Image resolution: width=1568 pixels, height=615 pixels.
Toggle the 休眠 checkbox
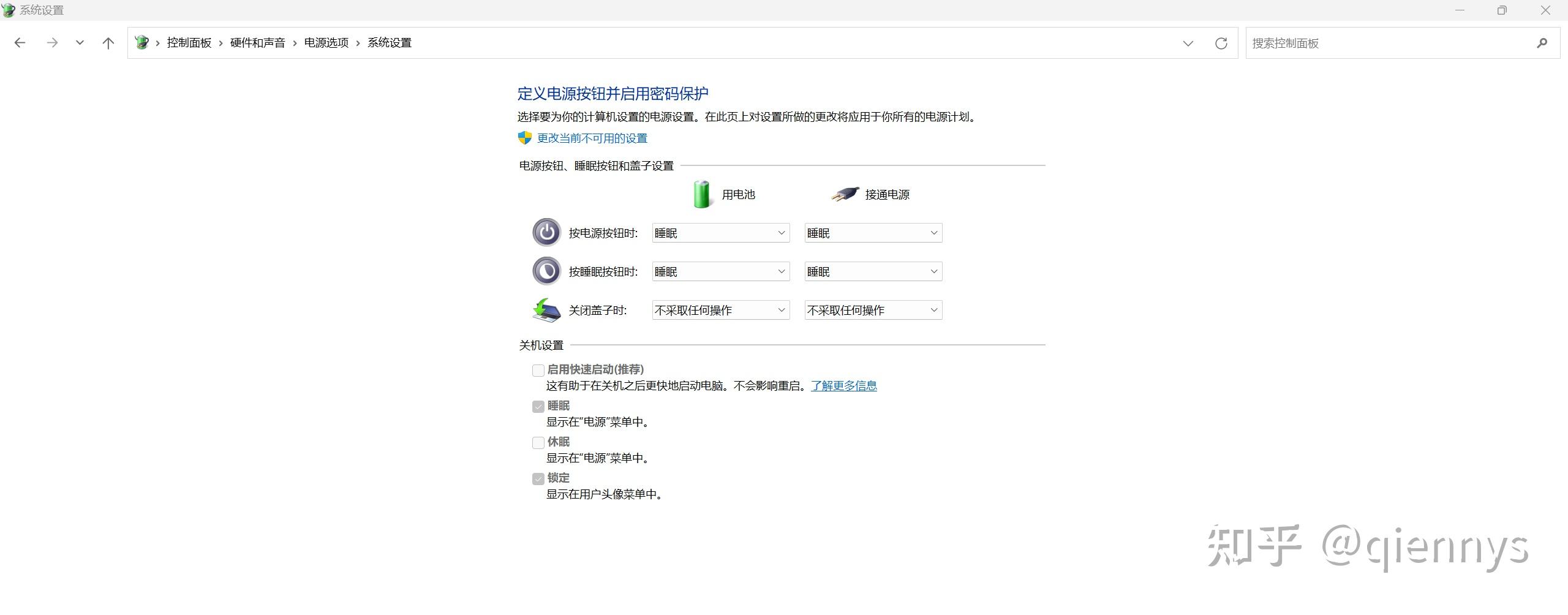538,442
